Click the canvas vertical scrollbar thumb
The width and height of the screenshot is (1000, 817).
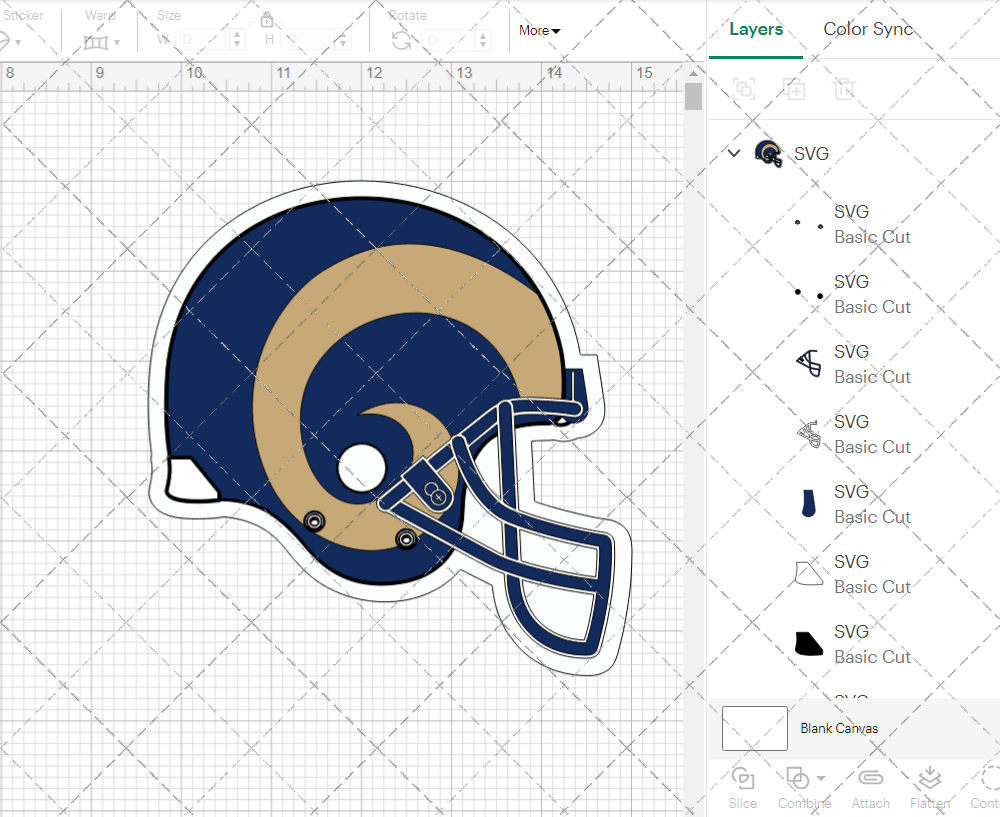point(693,96)
